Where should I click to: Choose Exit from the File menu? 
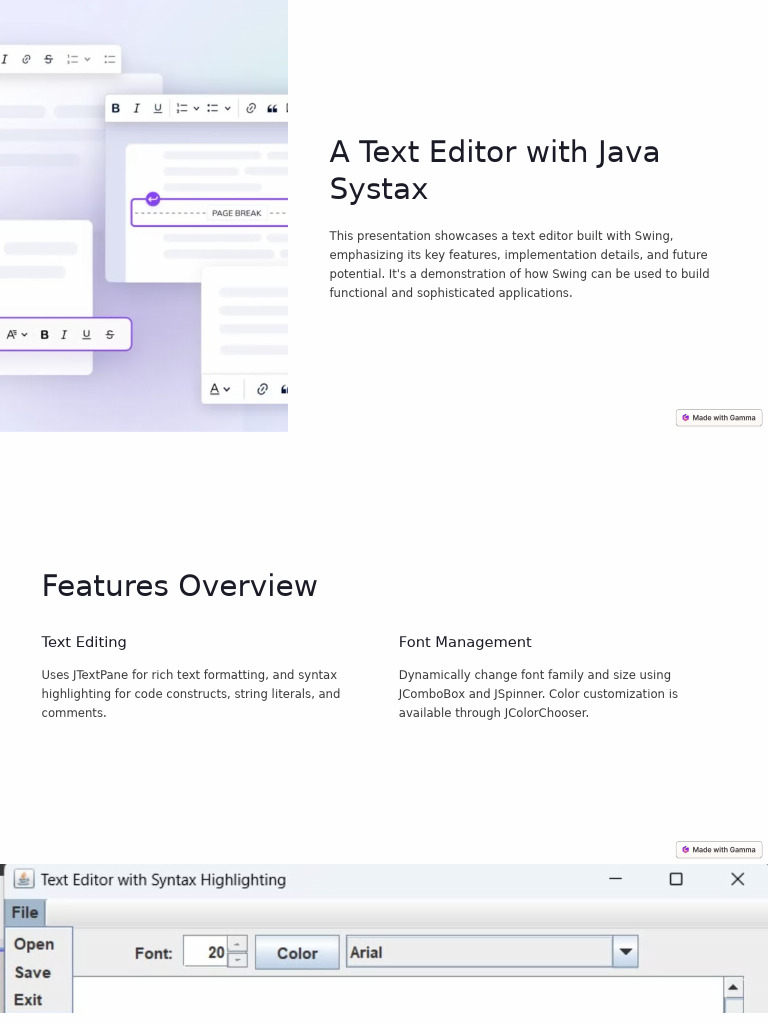(x=28, y=1000)
